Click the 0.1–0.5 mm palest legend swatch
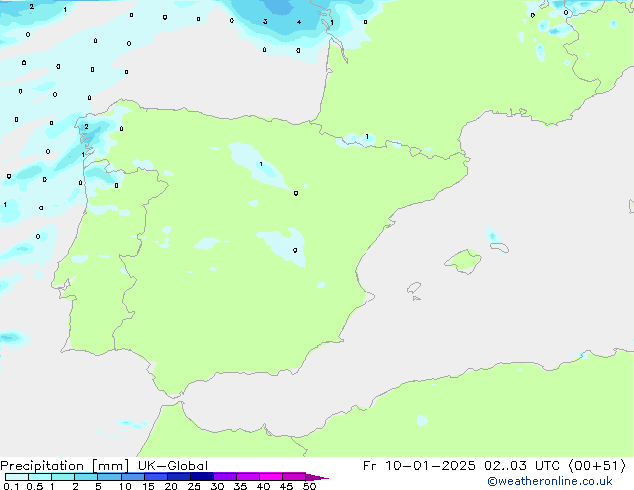The image size is (634, 490). coord(17,477)
